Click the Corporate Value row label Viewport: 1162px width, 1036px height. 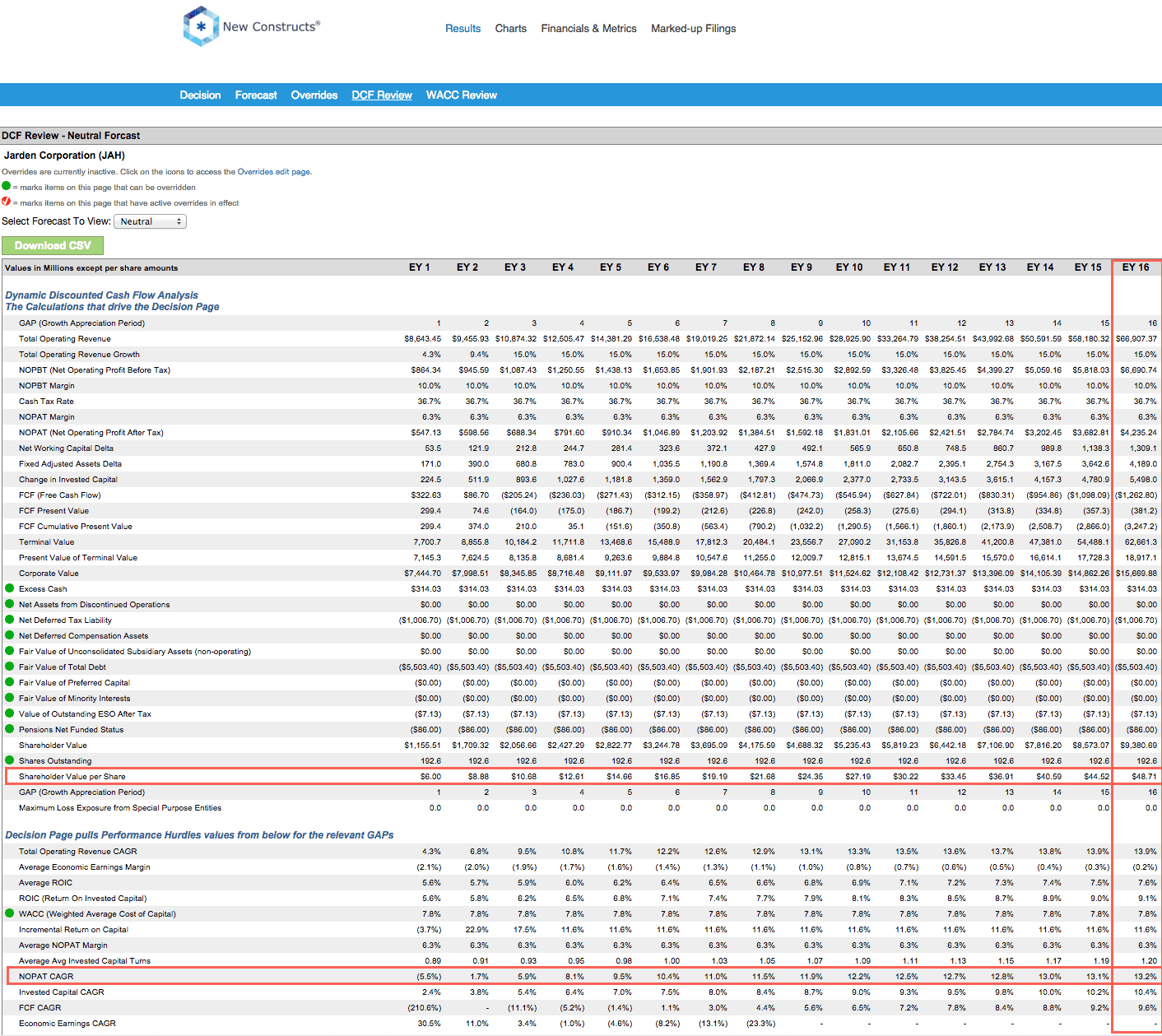(49, 574)
